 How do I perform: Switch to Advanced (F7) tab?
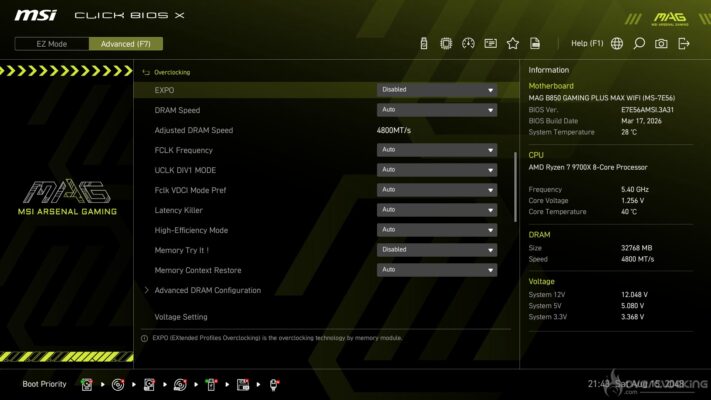click(126, 44)
